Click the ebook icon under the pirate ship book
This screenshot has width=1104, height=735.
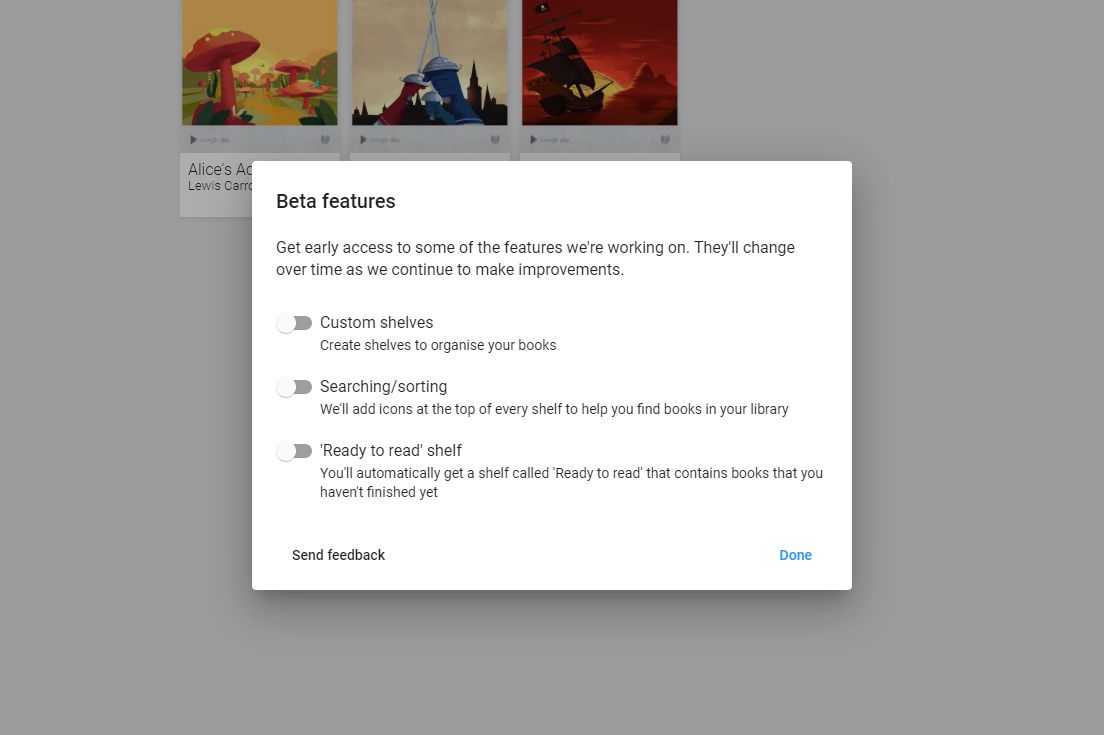665,139
